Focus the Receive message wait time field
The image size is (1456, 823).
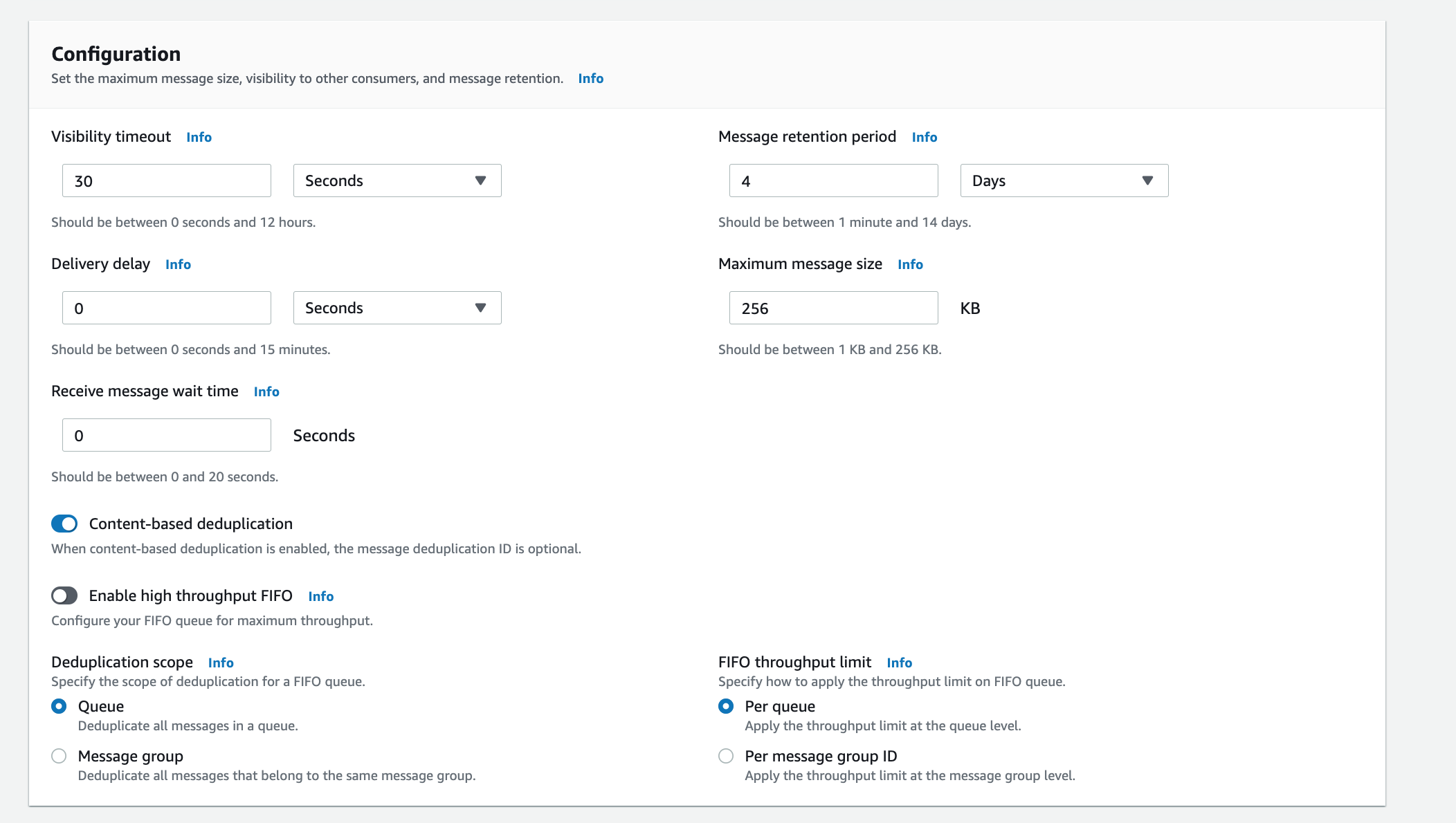pos(166,435)
